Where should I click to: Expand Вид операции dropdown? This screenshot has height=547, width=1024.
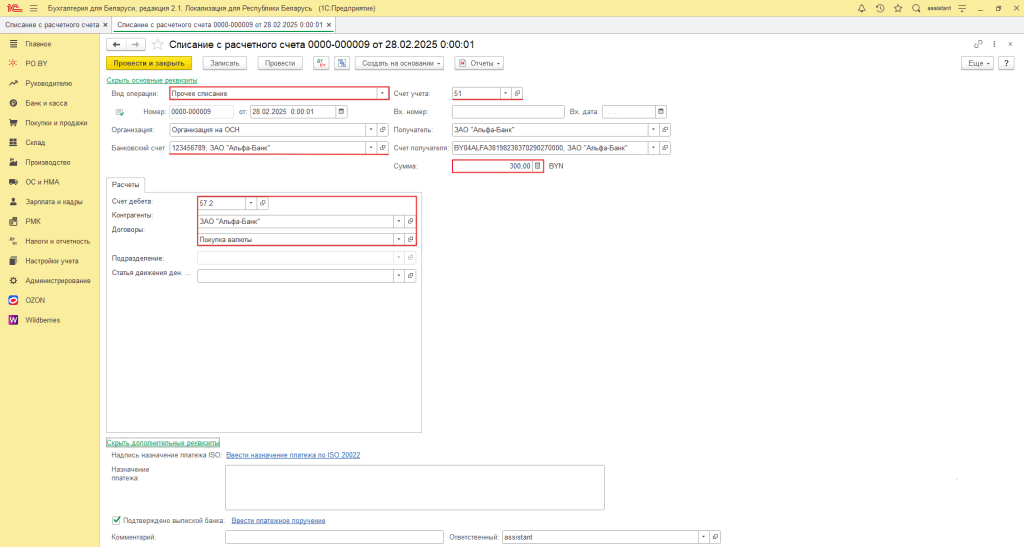tap(382, 93)
